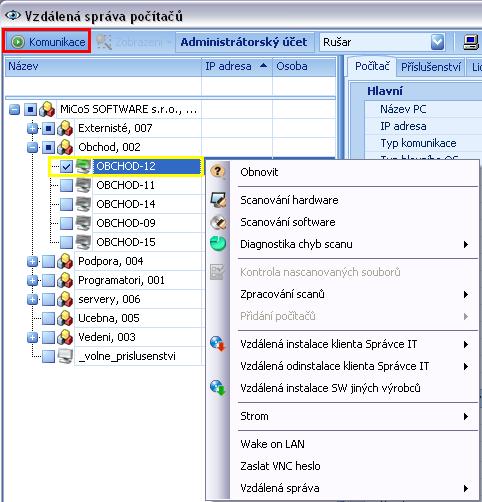Collapse the Obchod, 002 group

click(32, 147)
